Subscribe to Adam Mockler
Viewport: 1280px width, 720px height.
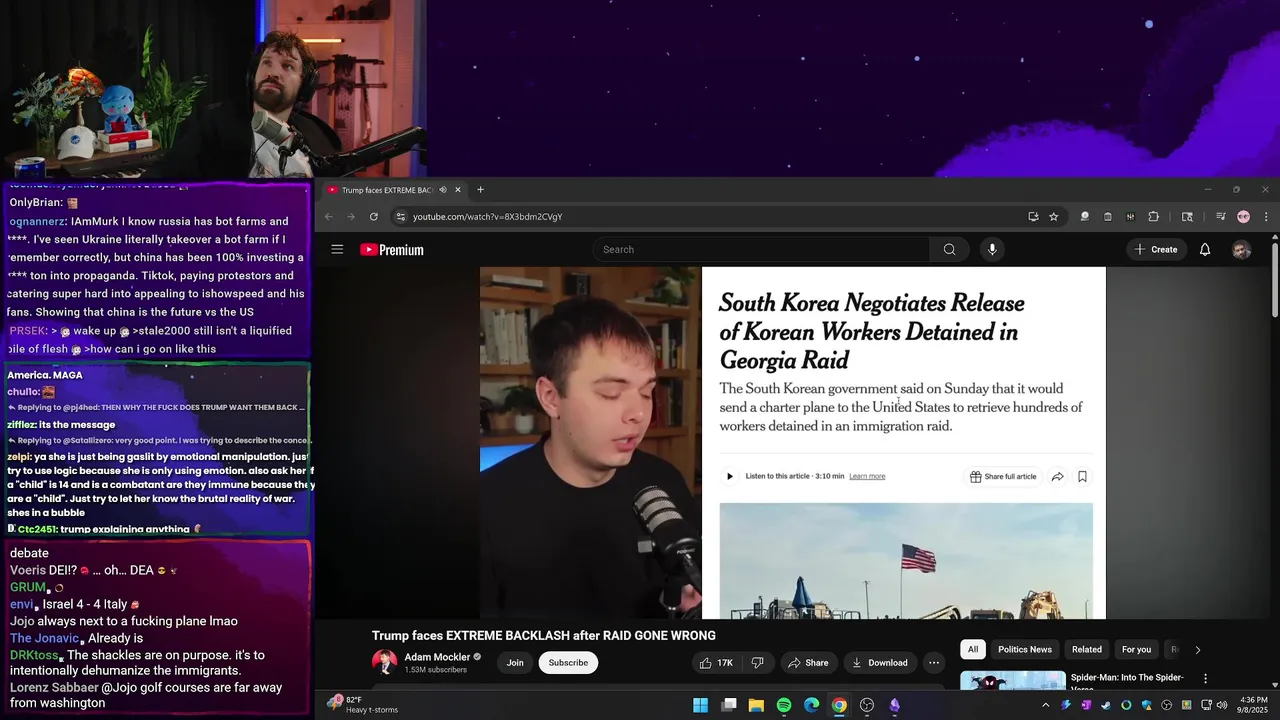point(568,662)
